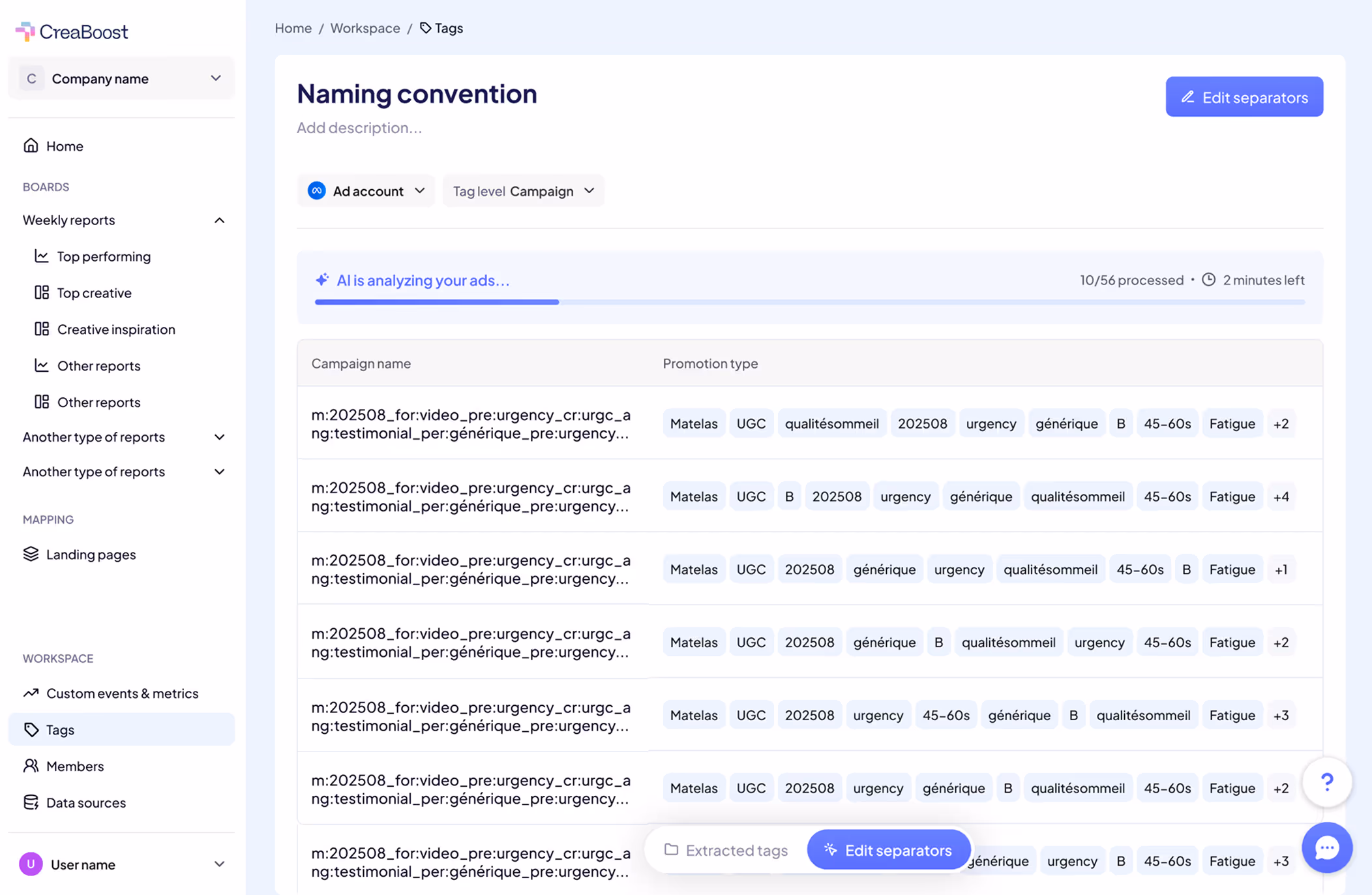Open the help question mark button
The height and width of the screenshot is (895, 1372).
click(1326, 781)
